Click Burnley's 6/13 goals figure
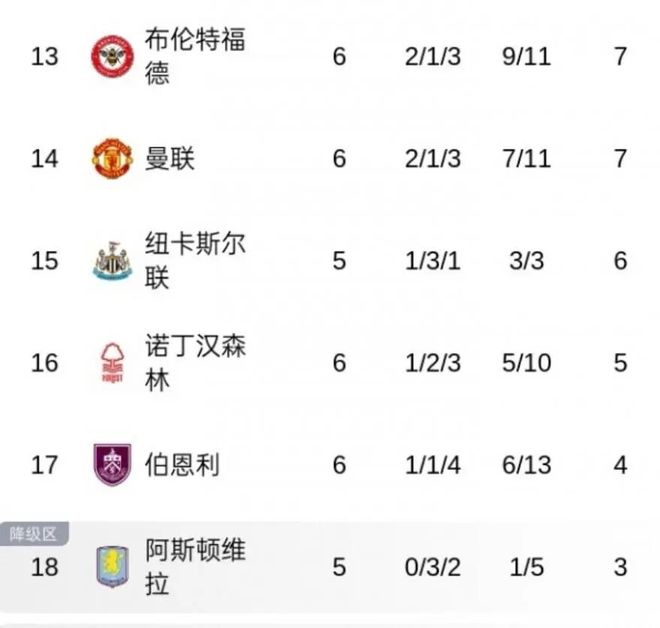 pos(527,465)
